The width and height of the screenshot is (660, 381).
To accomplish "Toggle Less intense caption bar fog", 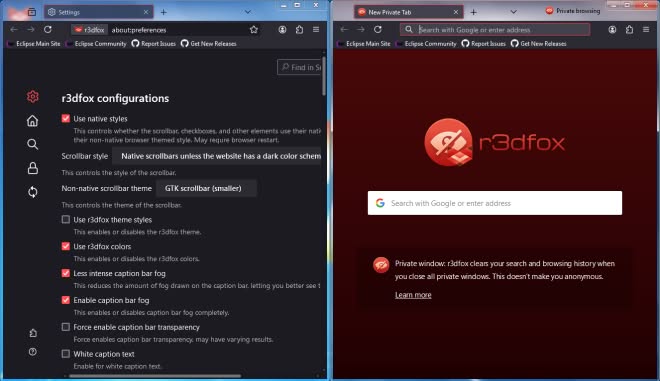I will [x=66, y=273].
